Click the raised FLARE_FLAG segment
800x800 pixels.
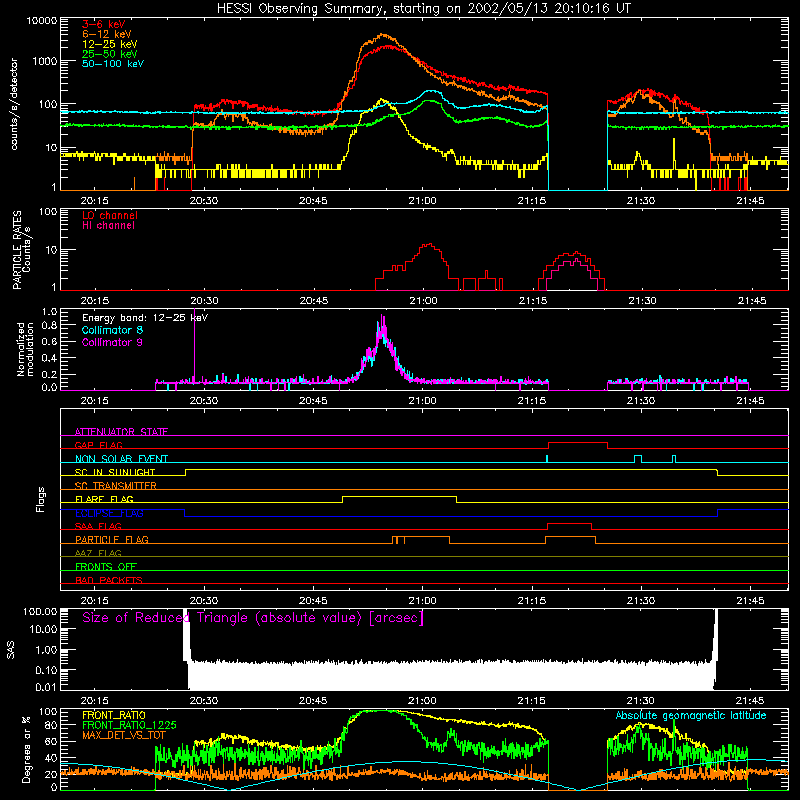(399, 496)
